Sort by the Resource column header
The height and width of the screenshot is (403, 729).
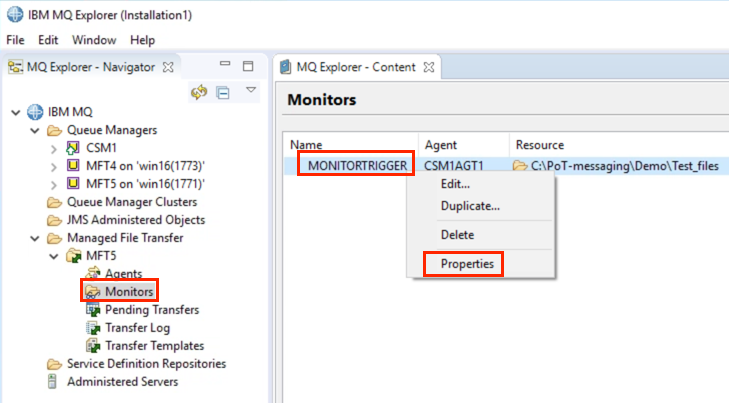coord(619,145)
